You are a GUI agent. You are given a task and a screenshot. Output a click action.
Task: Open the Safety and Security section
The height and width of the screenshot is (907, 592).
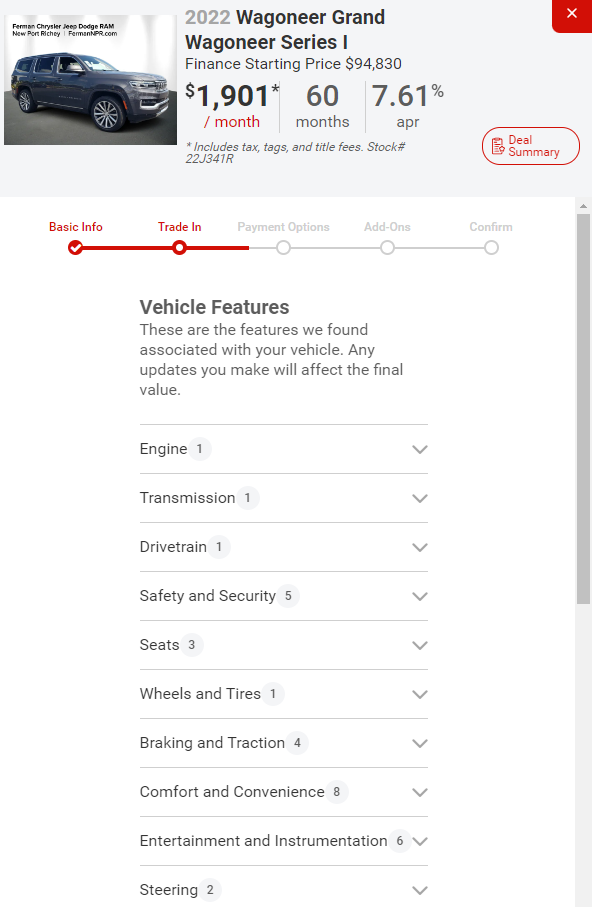pos(284,596)
